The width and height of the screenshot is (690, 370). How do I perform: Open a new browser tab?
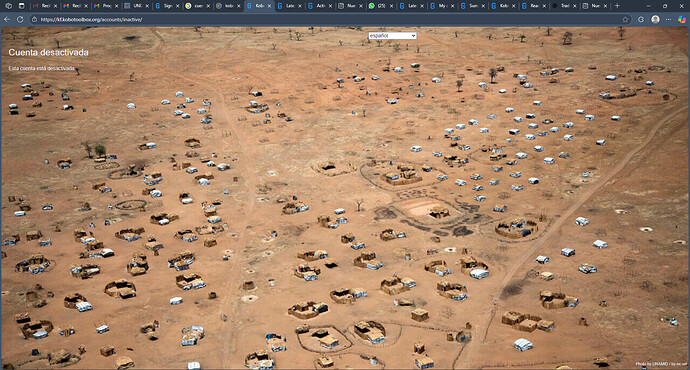[x=617, y=6]
